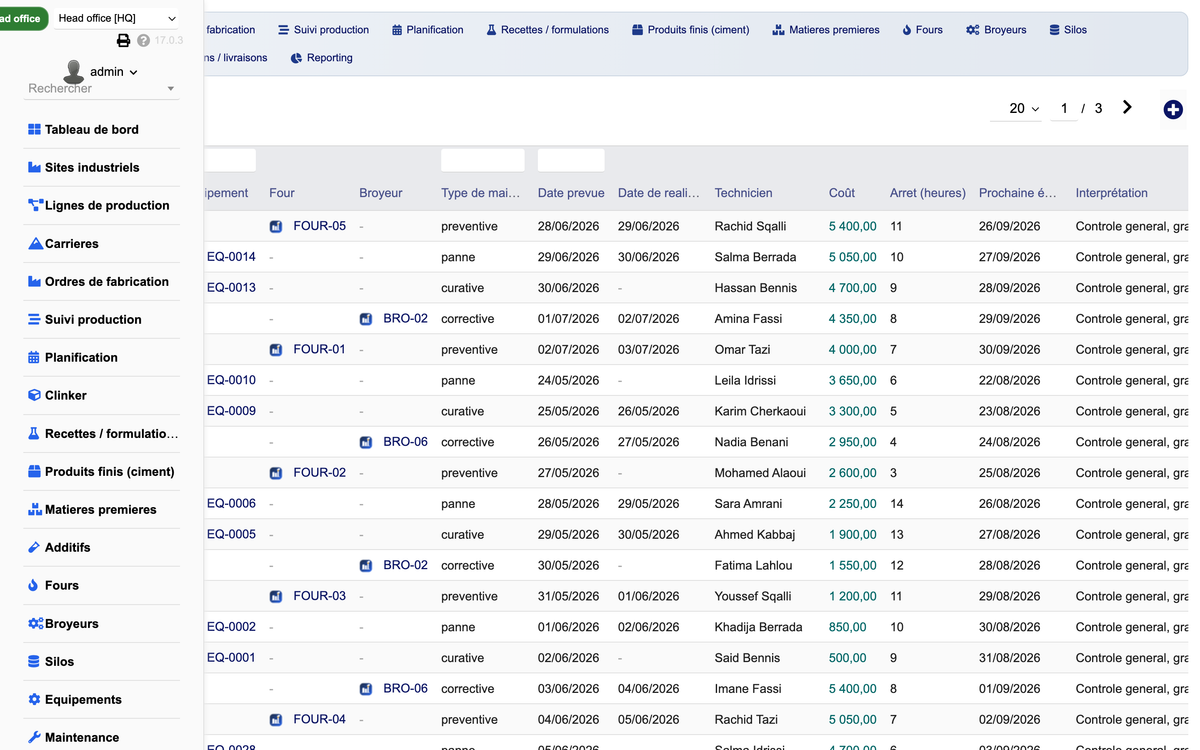
Task: Open FOUR-02 link
Action: coord(319,472)
